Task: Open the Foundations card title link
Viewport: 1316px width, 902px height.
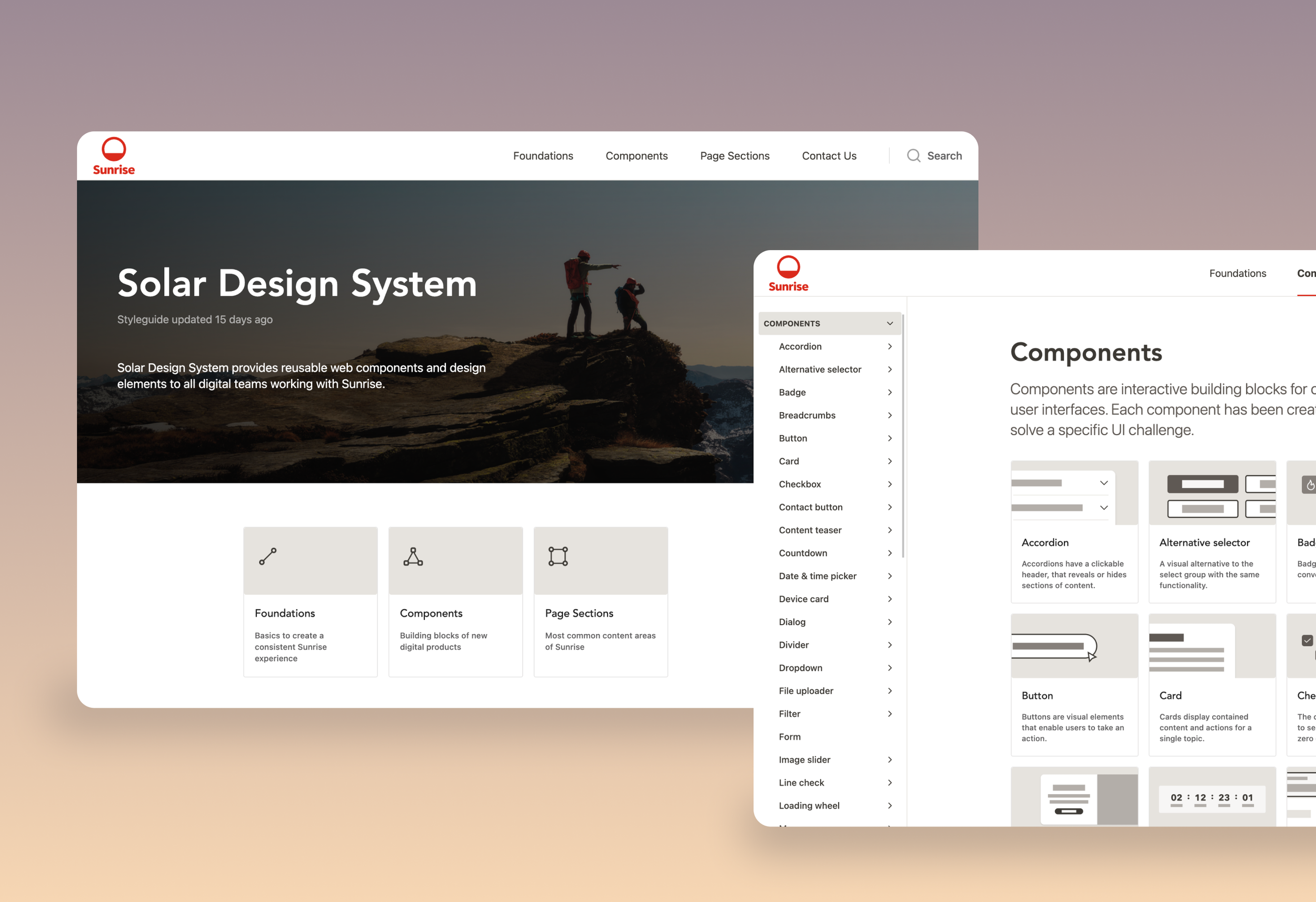Action: point(285,613)
